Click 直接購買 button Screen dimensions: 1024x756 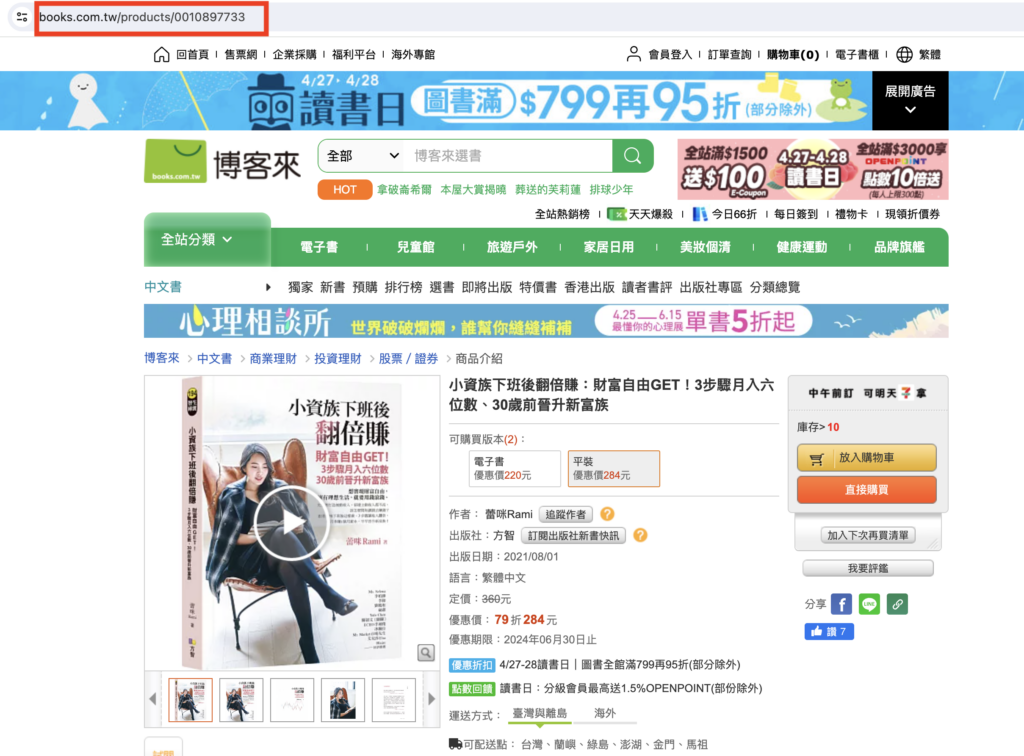(867, 490)
